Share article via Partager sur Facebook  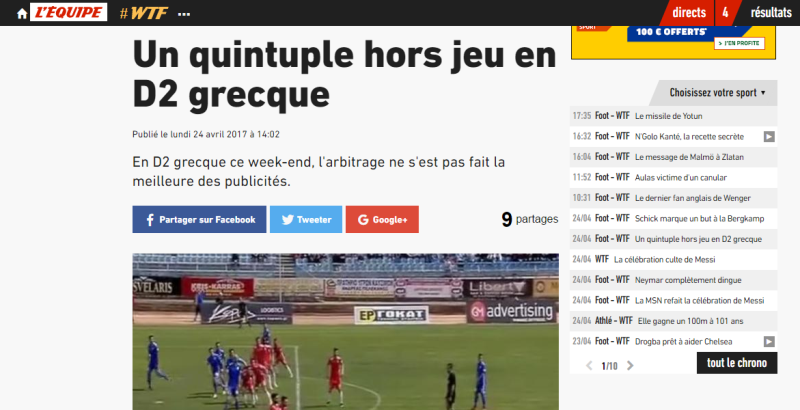(x=199, y=219)
